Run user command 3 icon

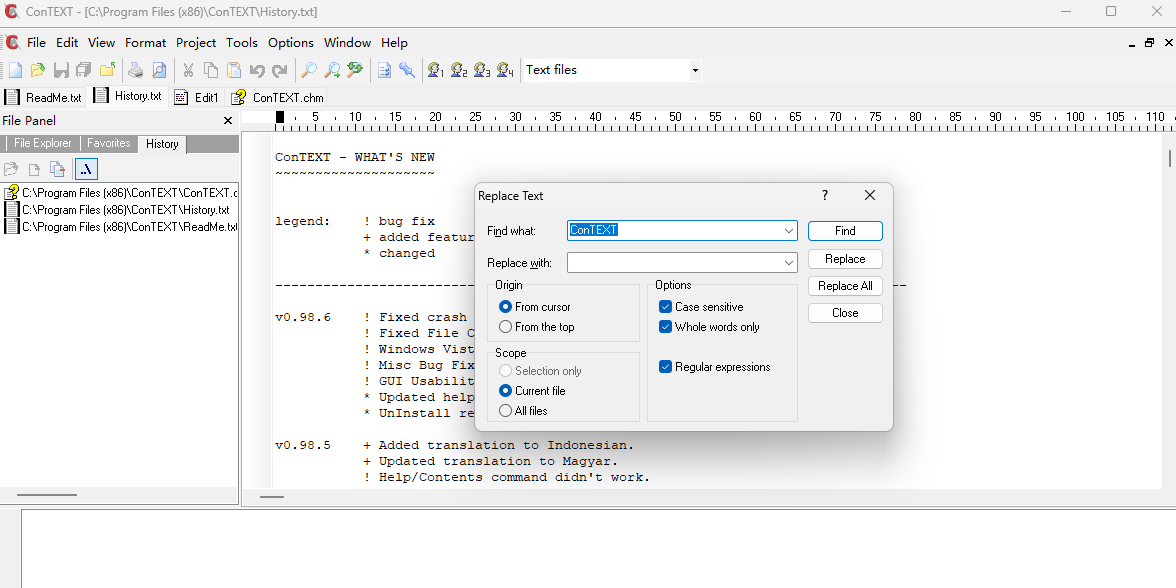(482, 70)
